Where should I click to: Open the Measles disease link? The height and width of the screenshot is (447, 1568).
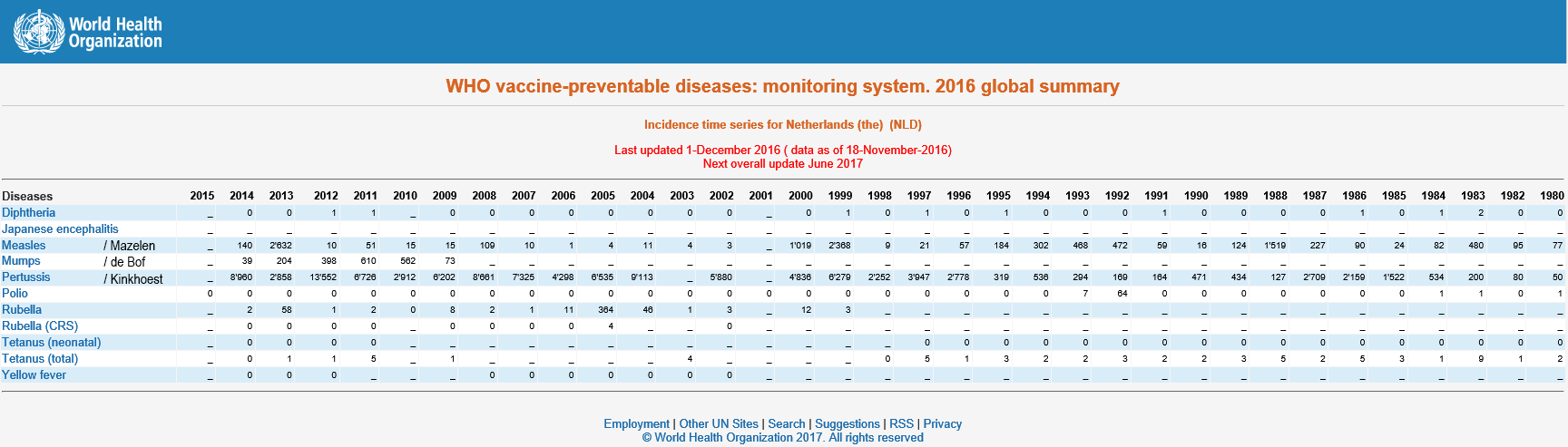[x=24, y=246]
